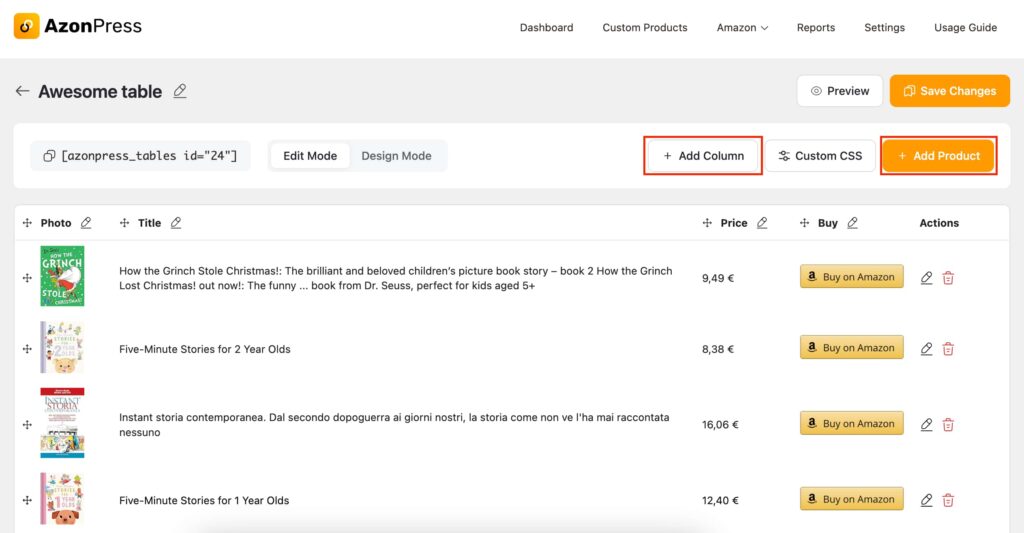Click the 1 Year Olds row move handle
Image resolution: width=1024 pixels, height=533 pixels.
coord(27,500)
